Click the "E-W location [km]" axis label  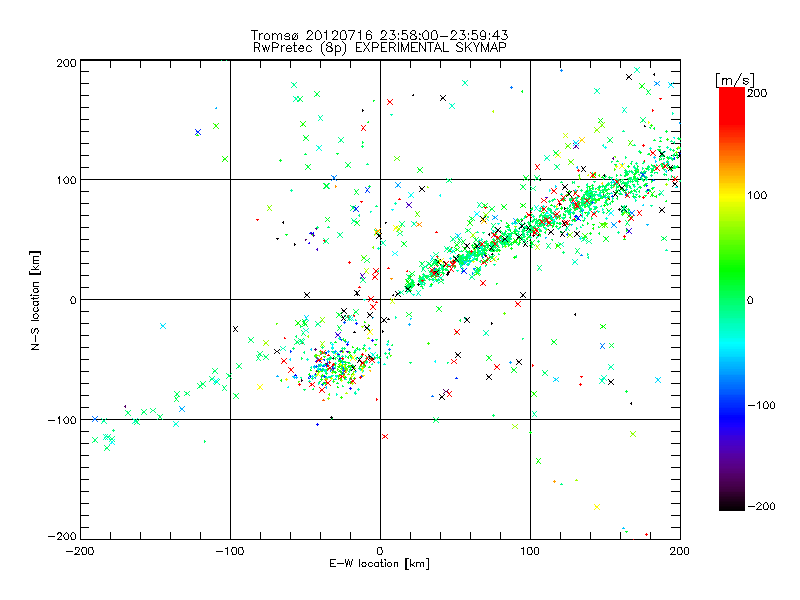coord(379,564)
